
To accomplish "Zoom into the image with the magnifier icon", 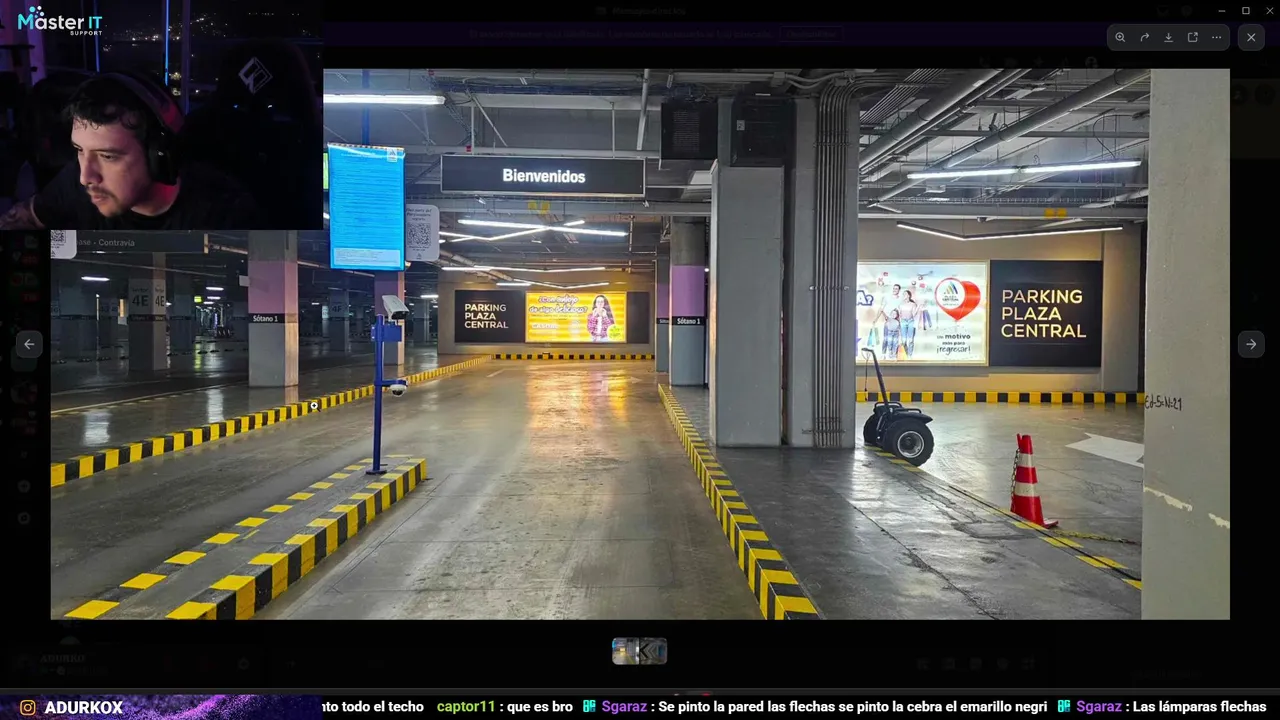I will click(1120, 37).
